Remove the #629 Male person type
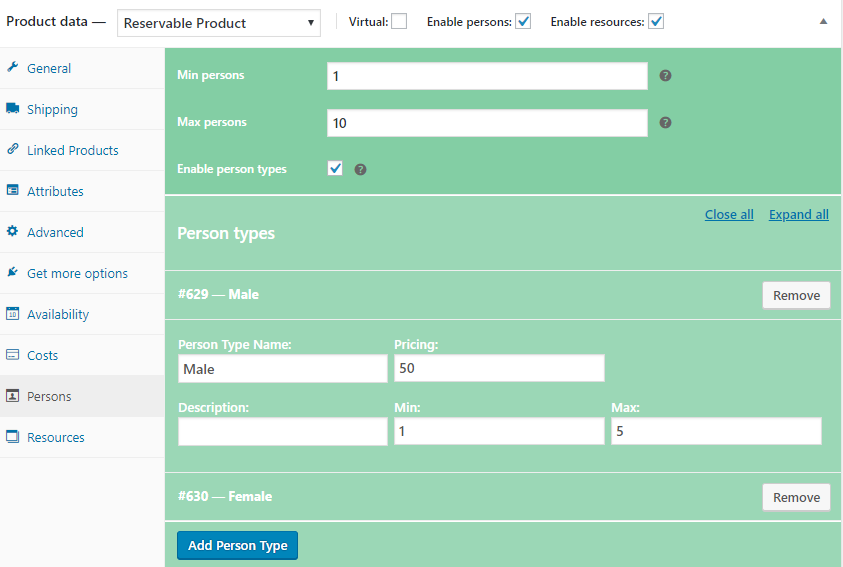This screenshot has height=567, width=843. coord(796,295)
